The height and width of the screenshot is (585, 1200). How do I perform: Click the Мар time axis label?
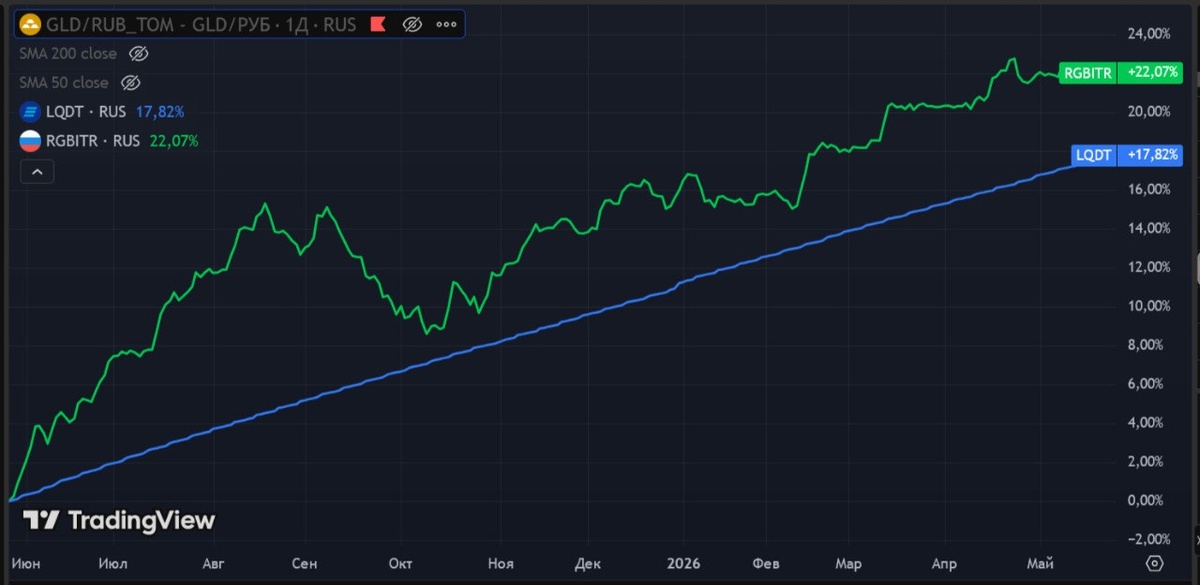click(x=848, y=564)
